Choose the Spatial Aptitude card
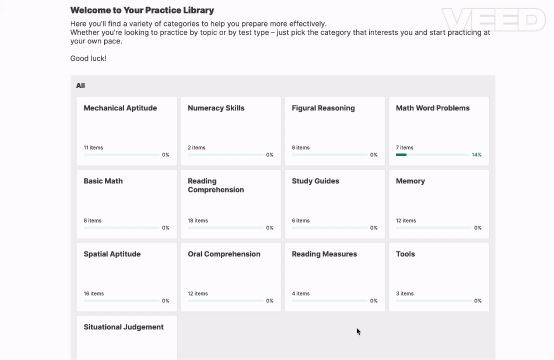554x360 pixels. [x=127, y=277]
